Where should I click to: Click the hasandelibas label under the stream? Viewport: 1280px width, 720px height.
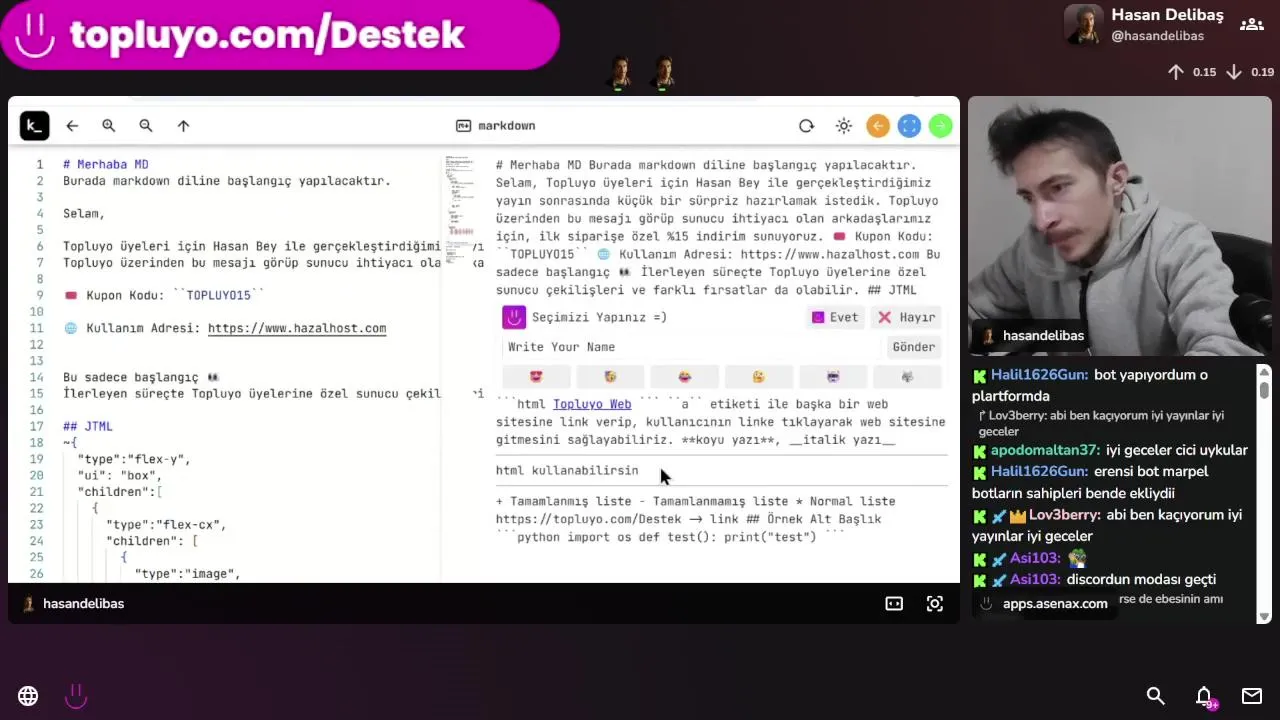point(83,604)
